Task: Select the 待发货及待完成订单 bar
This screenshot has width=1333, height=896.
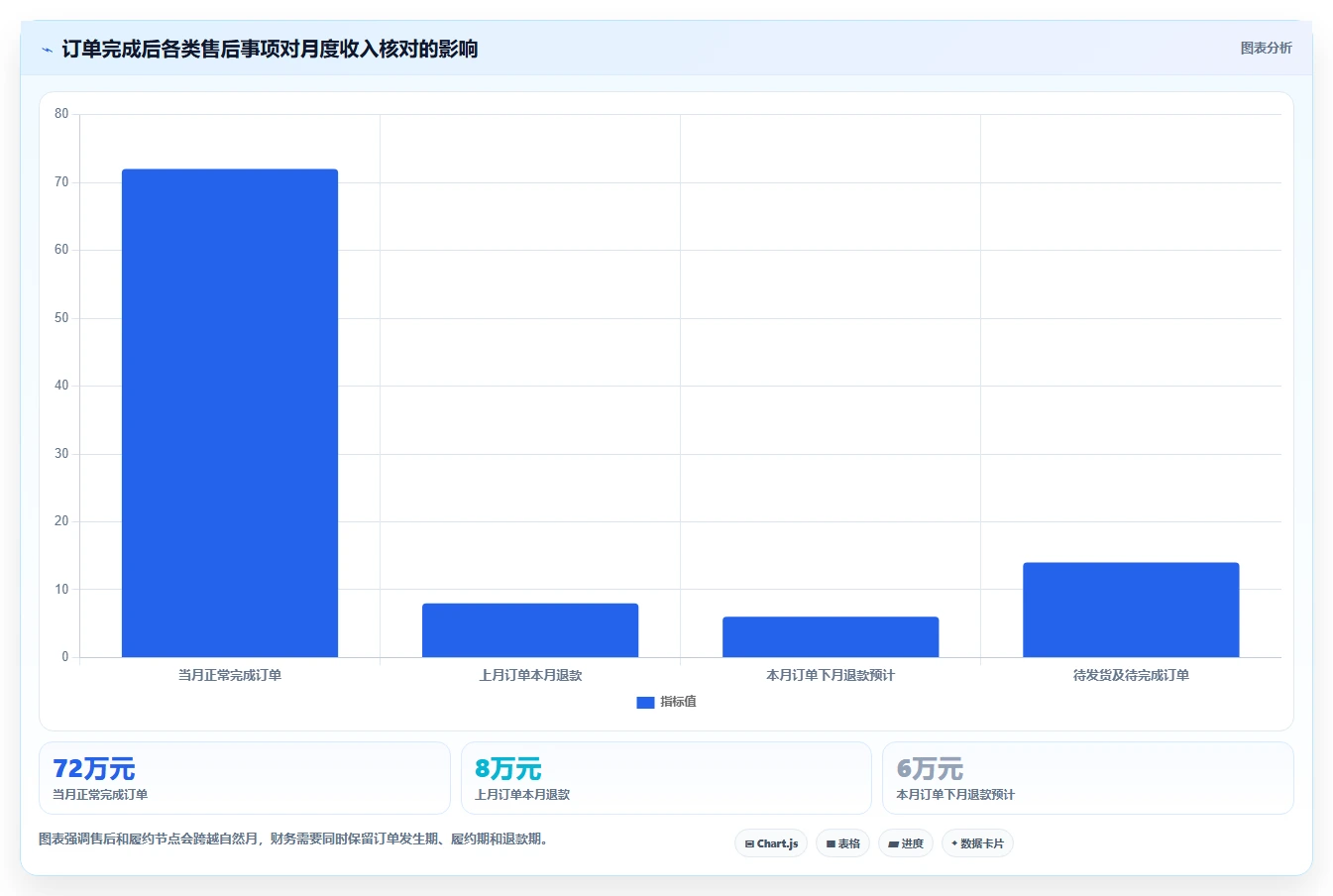Action: click(1131, 610)
